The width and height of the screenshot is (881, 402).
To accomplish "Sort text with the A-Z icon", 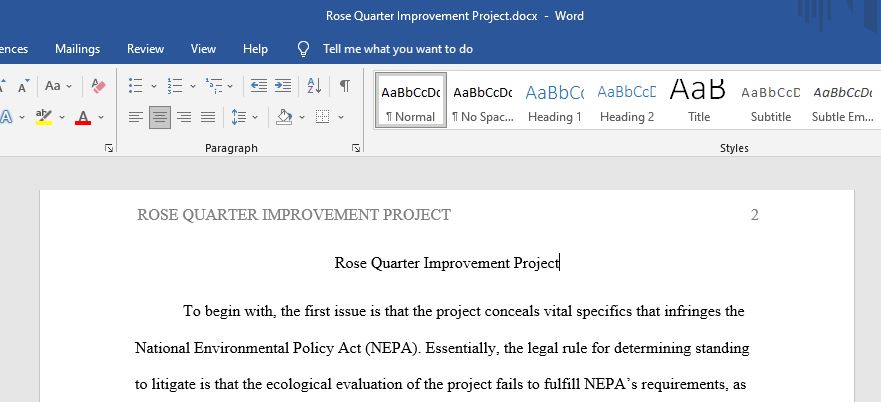I will 315,85.
